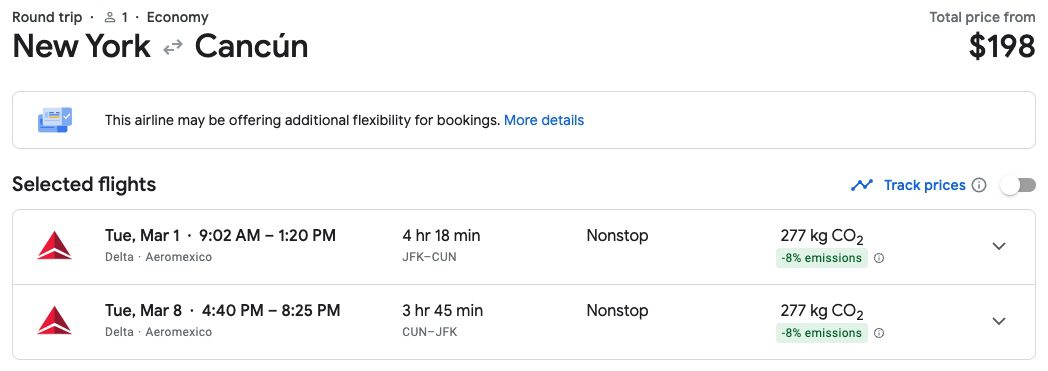Expand the Tue, Mar 8 flight details
The width and height of the screenshot is (1048, 371).
[x=999, y=321]
